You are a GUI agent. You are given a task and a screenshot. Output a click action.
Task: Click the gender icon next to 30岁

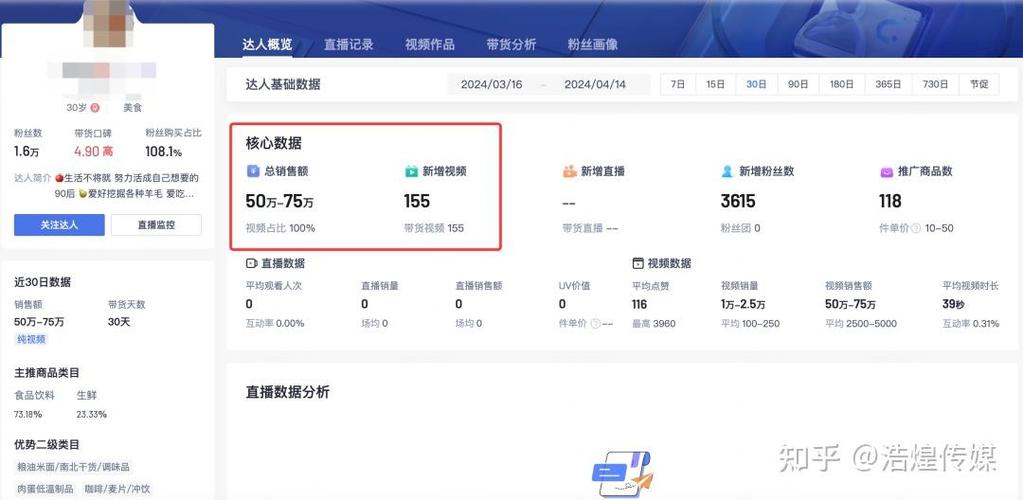coord(95,108)
